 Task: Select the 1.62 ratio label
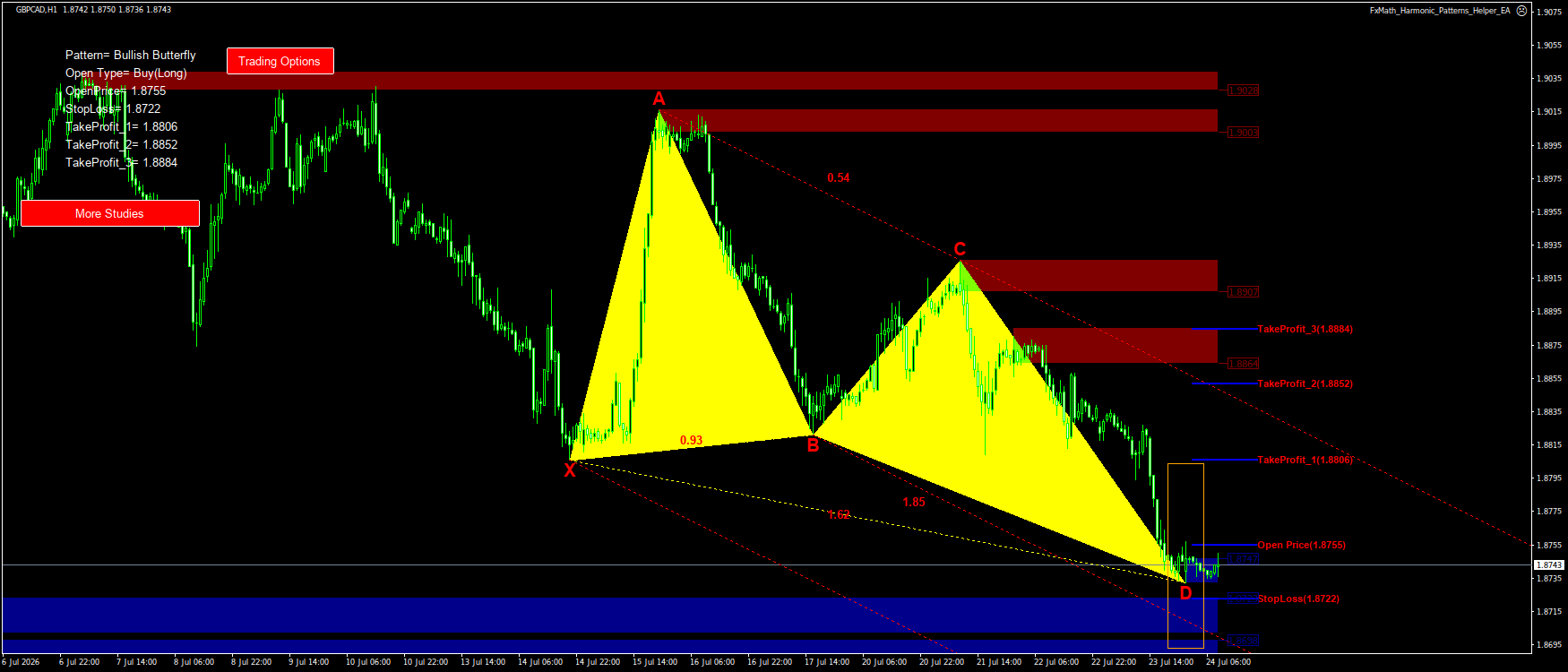pos(839,514)
